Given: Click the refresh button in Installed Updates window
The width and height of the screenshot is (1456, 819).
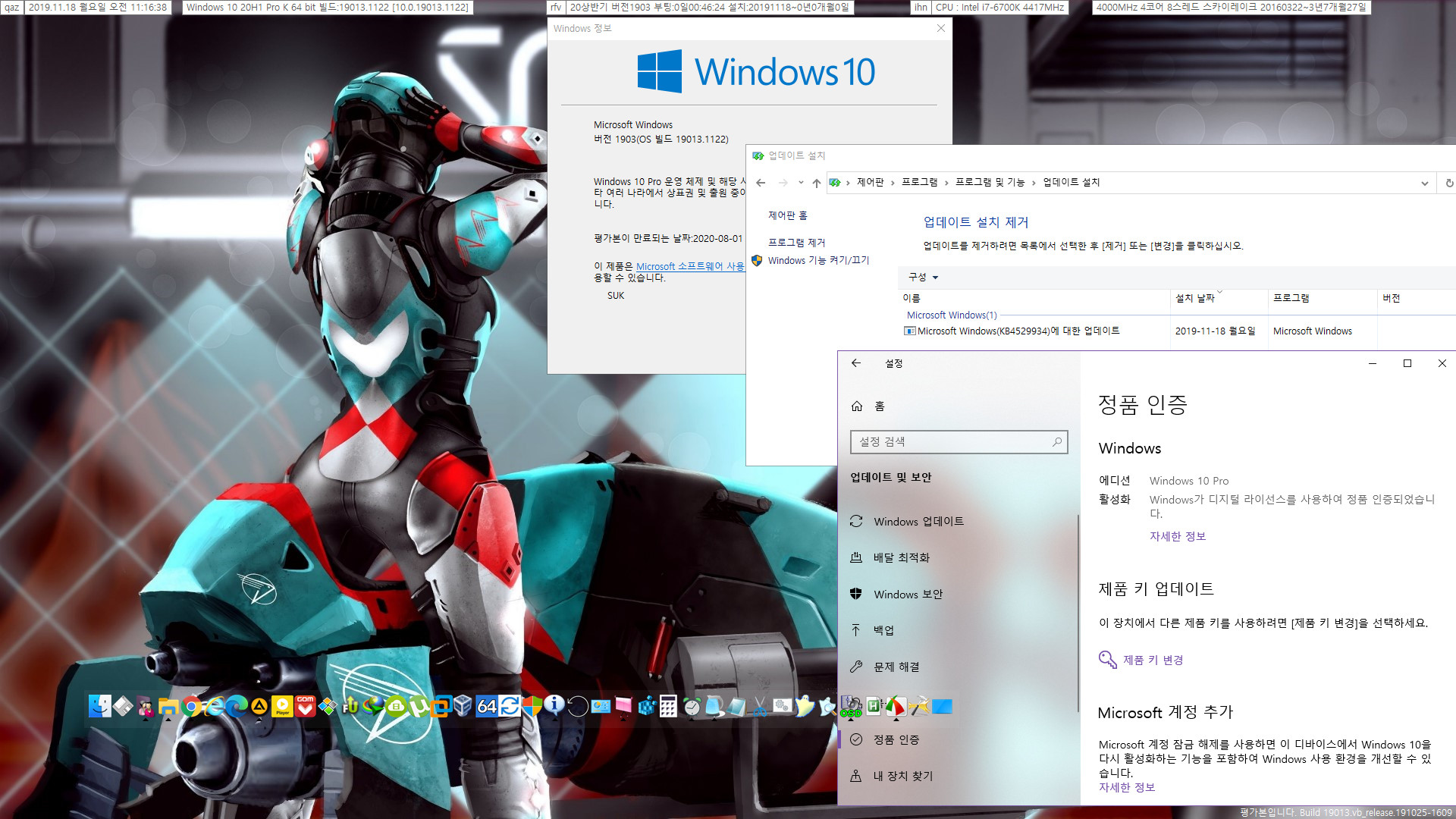Looking at the screenshot, I should point(1448,183).
